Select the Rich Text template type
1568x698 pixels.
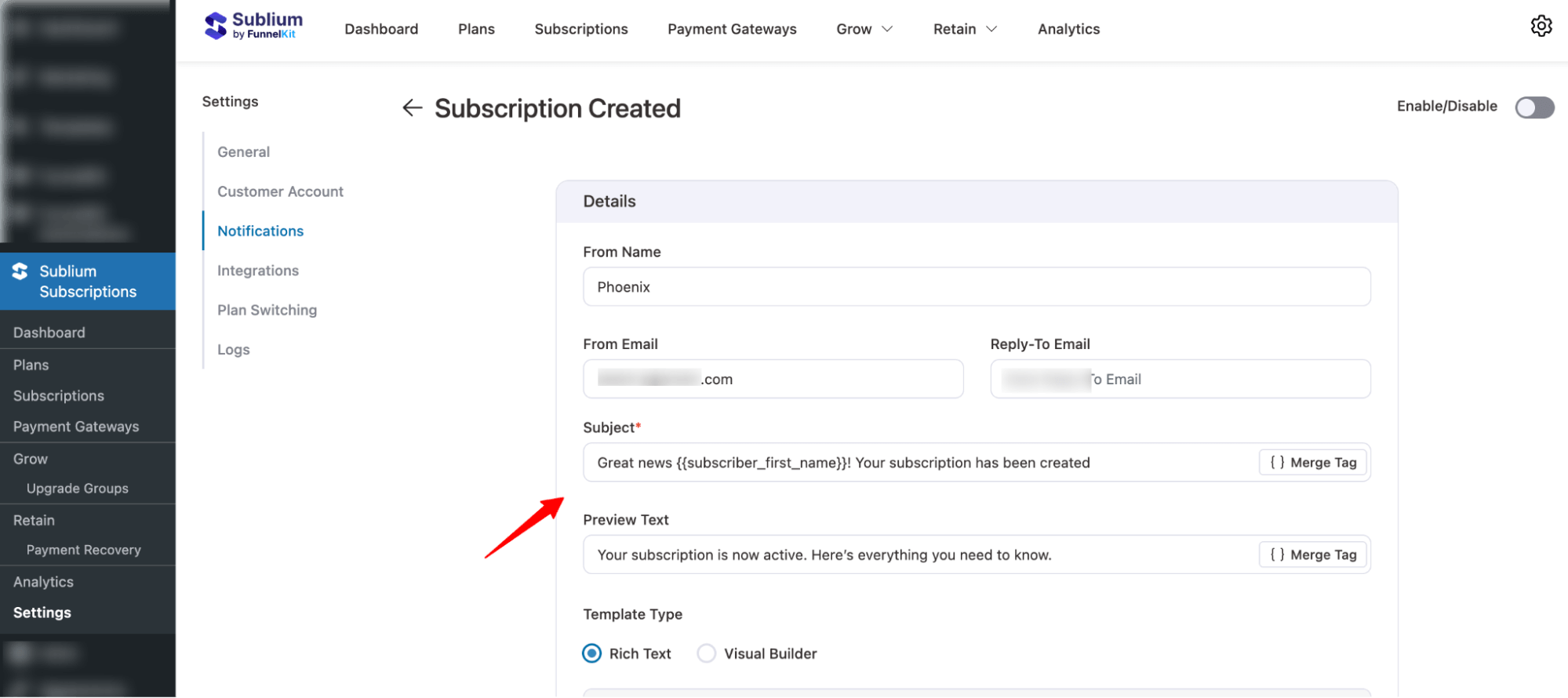(x=591, y=653)
